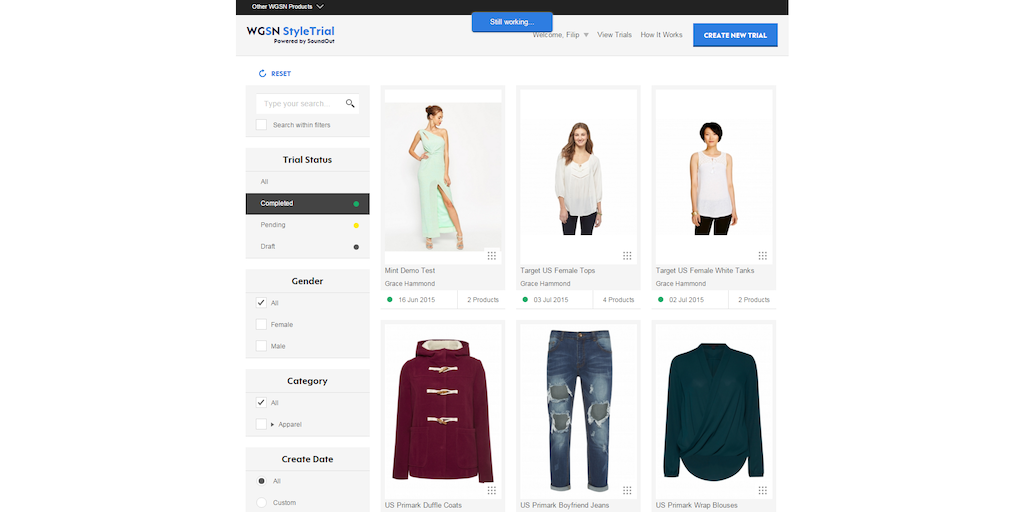Viewport: 1024px width, 512px height.
Task: Open the mint dress thumbnail
Action: tap(443, 177)
